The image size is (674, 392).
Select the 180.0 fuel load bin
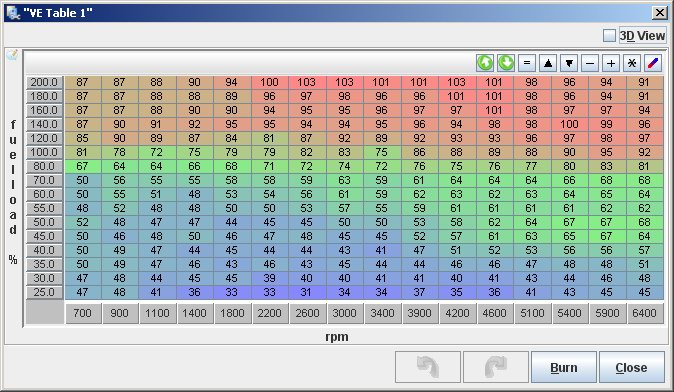coord(44,96)
